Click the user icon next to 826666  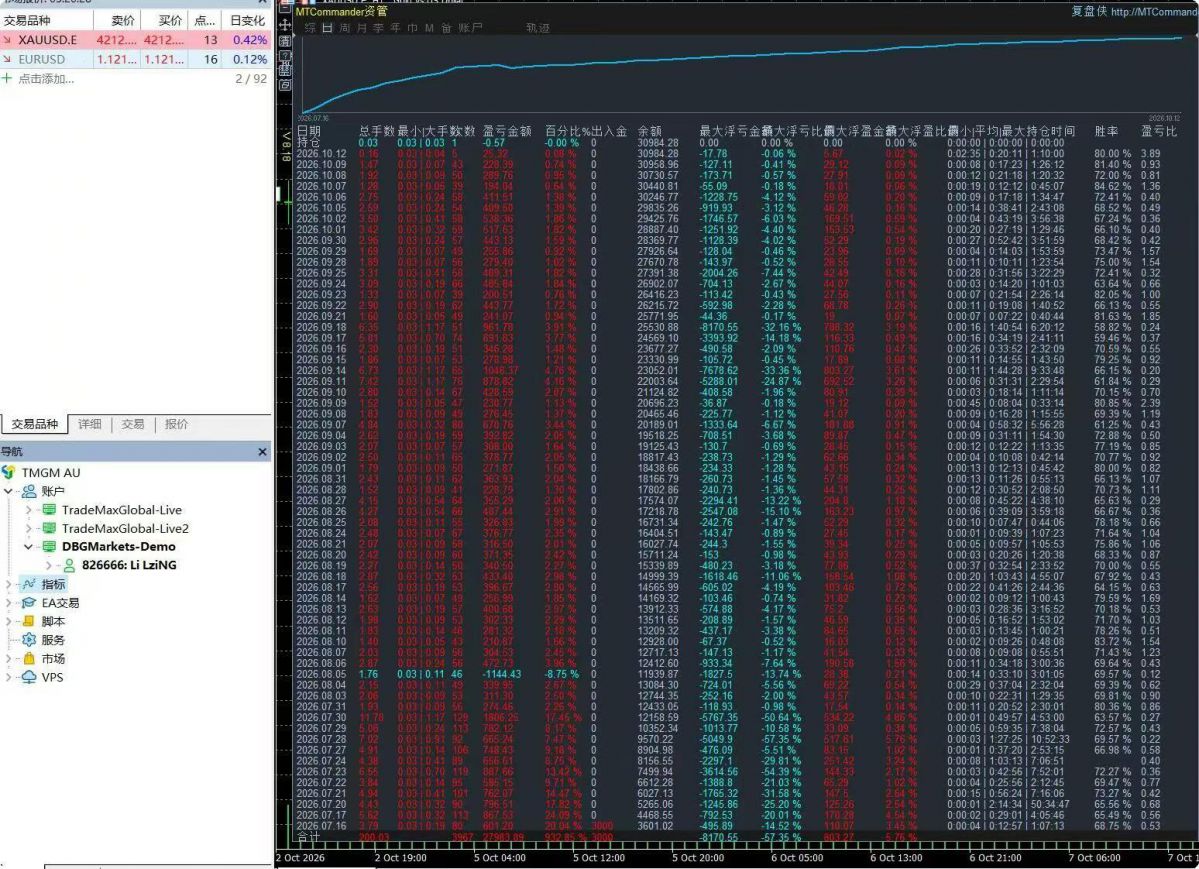point(69,565)
